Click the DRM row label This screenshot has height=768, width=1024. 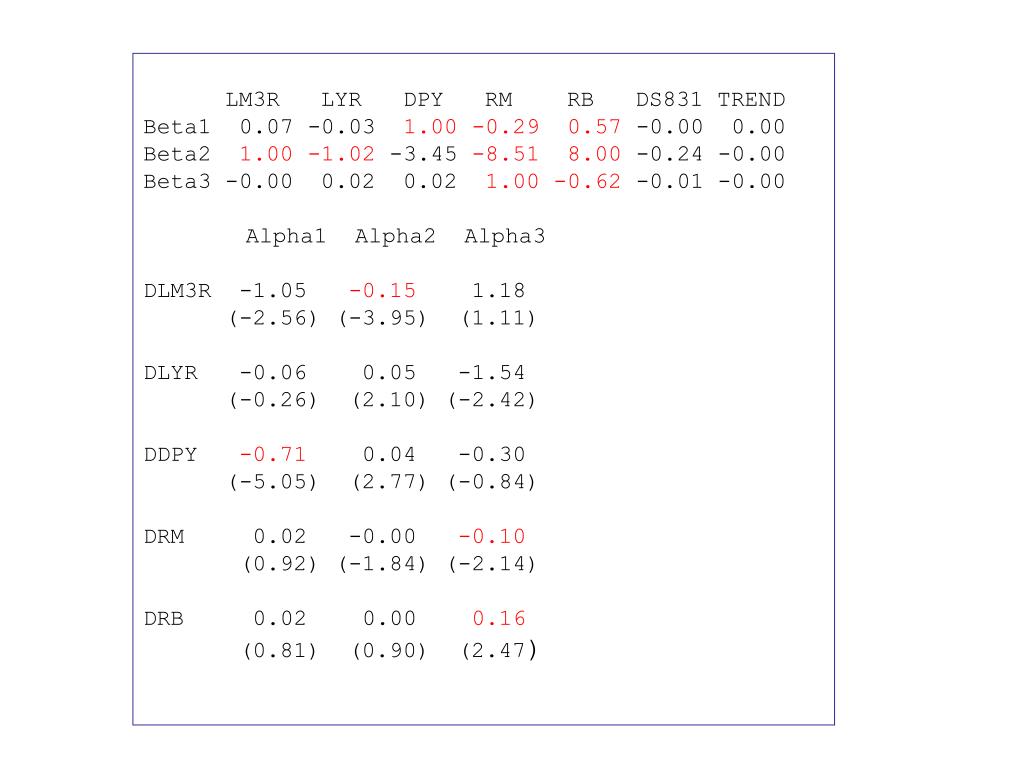pos(164,537)
